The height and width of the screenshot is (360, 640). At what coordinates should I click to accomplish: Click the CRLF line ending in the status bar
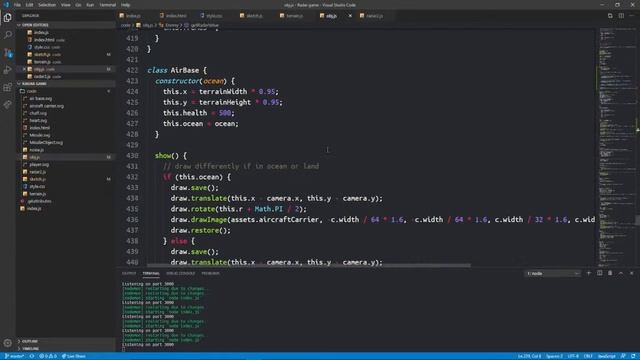(x=588, y=356)
